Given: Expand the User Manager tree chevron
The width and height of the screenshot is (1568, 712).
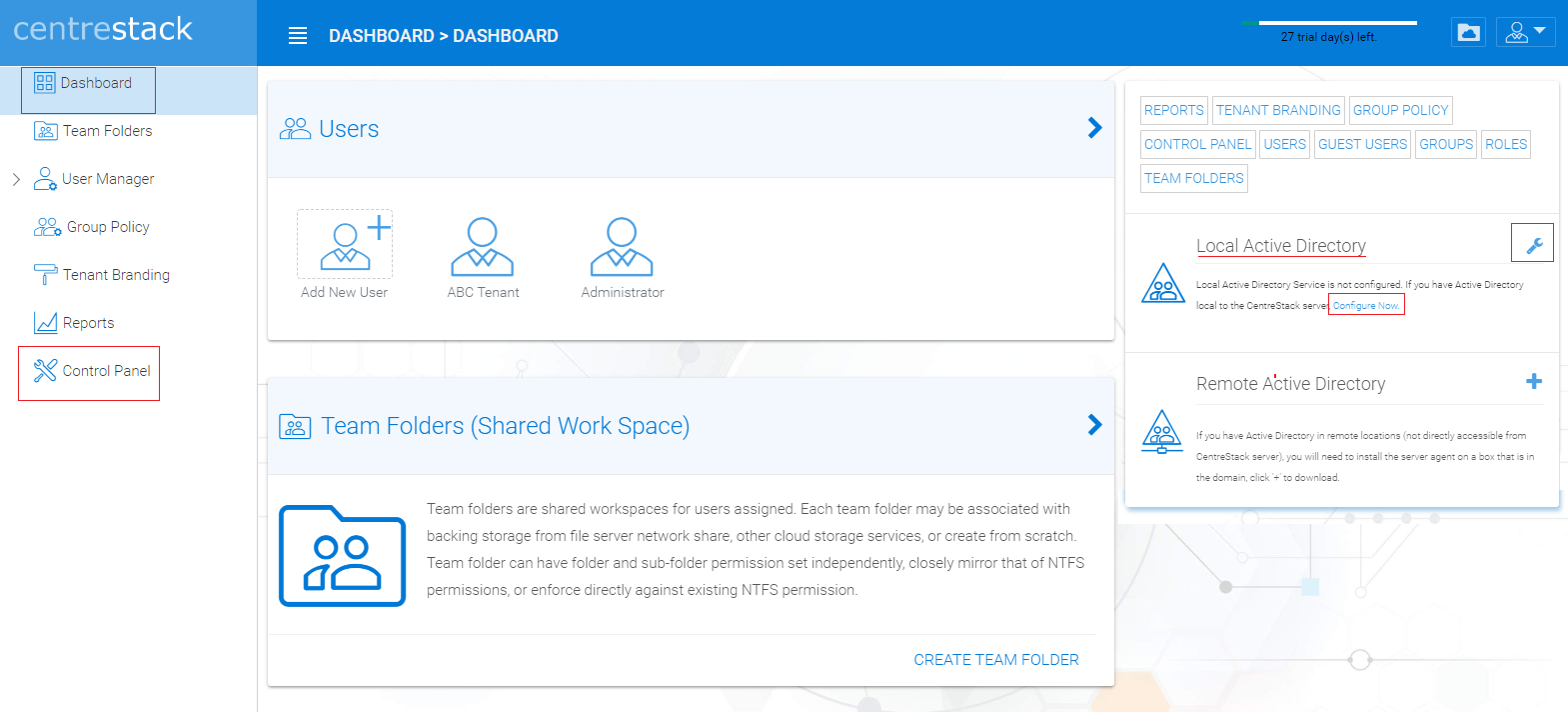Looking at the screenshot, I should point(16,179).
